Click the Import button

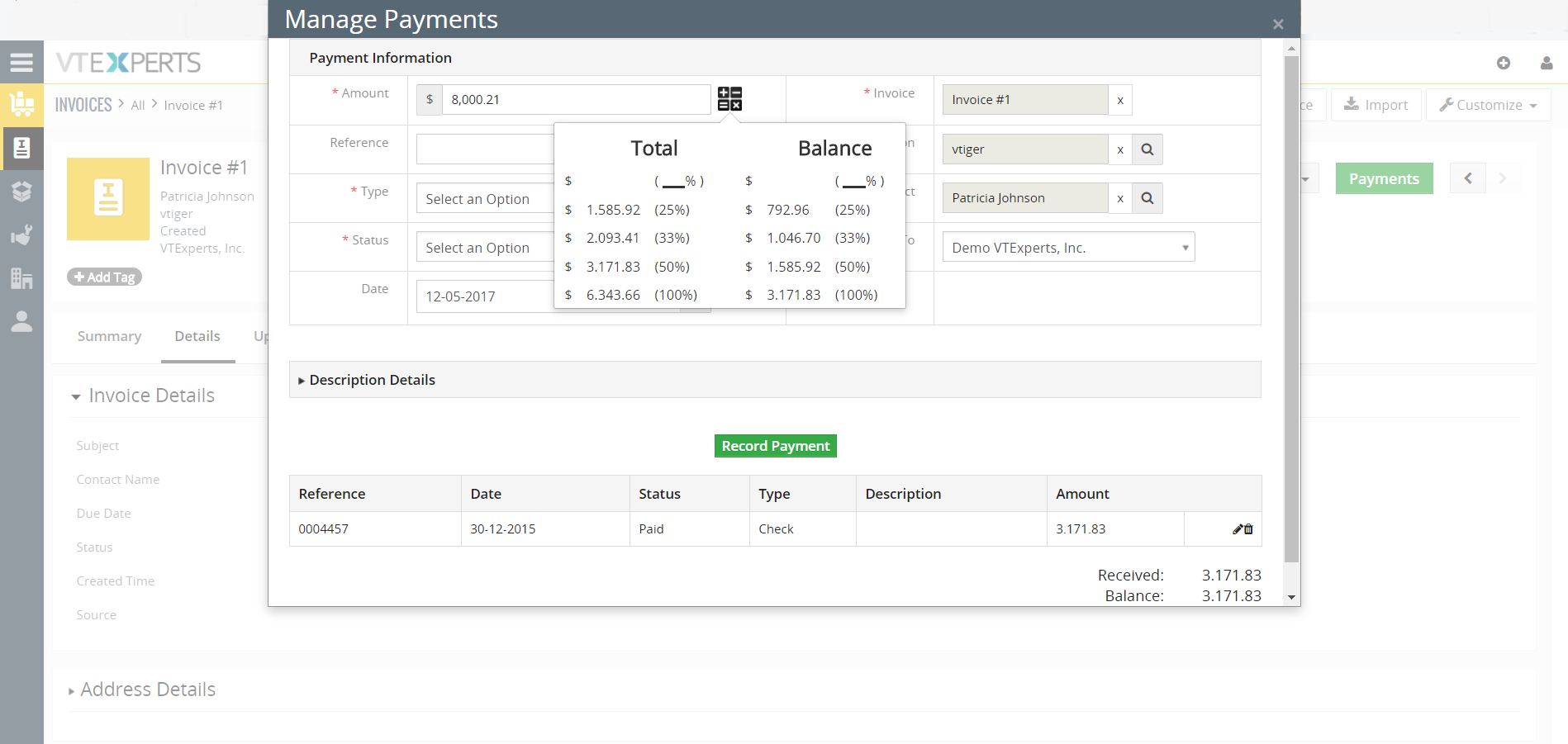(x=1376, y=105)
